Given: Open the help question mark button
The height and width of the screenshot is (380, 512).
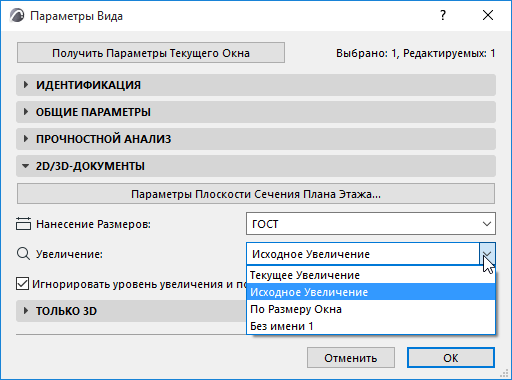Looking at the screenshot, I should point(443,15).
